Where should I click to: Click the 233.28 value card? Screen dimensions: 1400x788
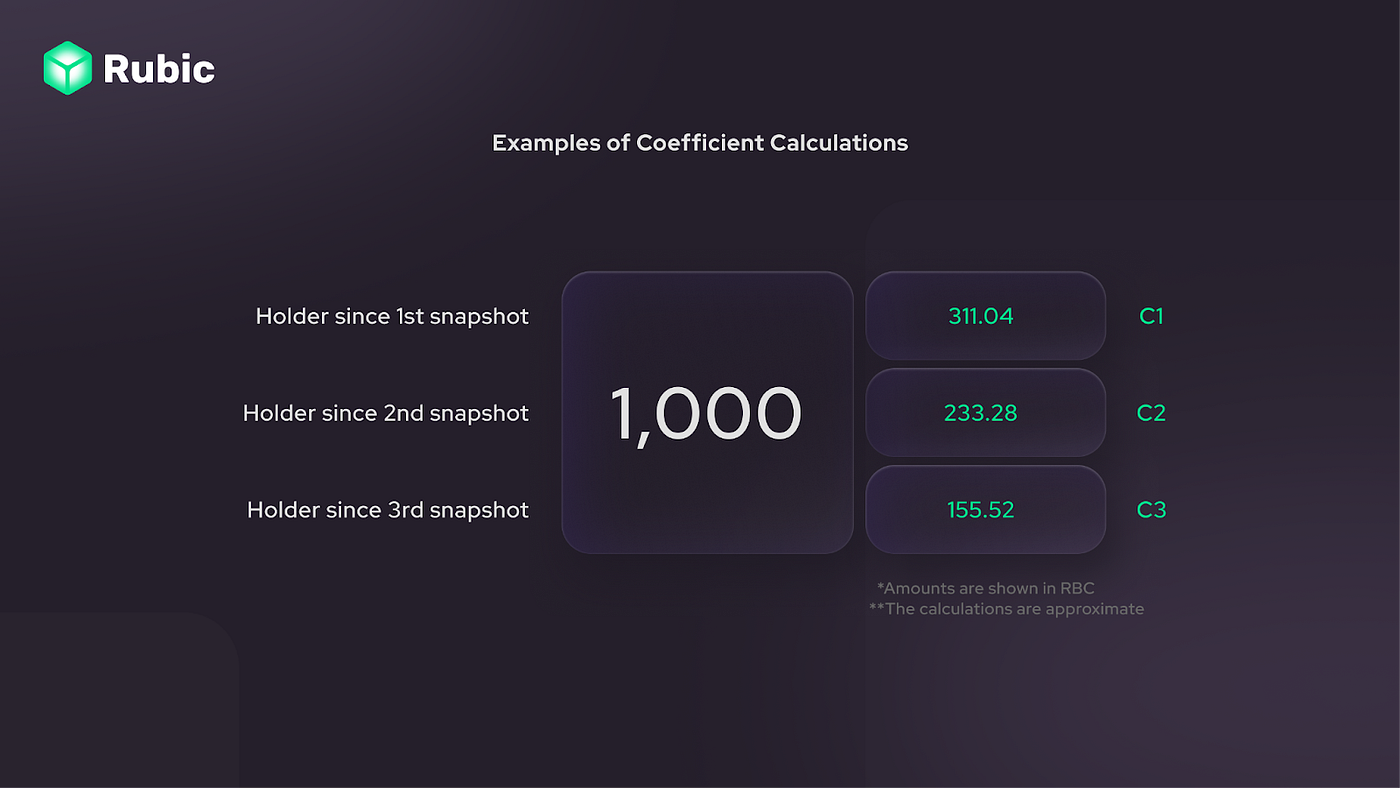pos(985,413)
